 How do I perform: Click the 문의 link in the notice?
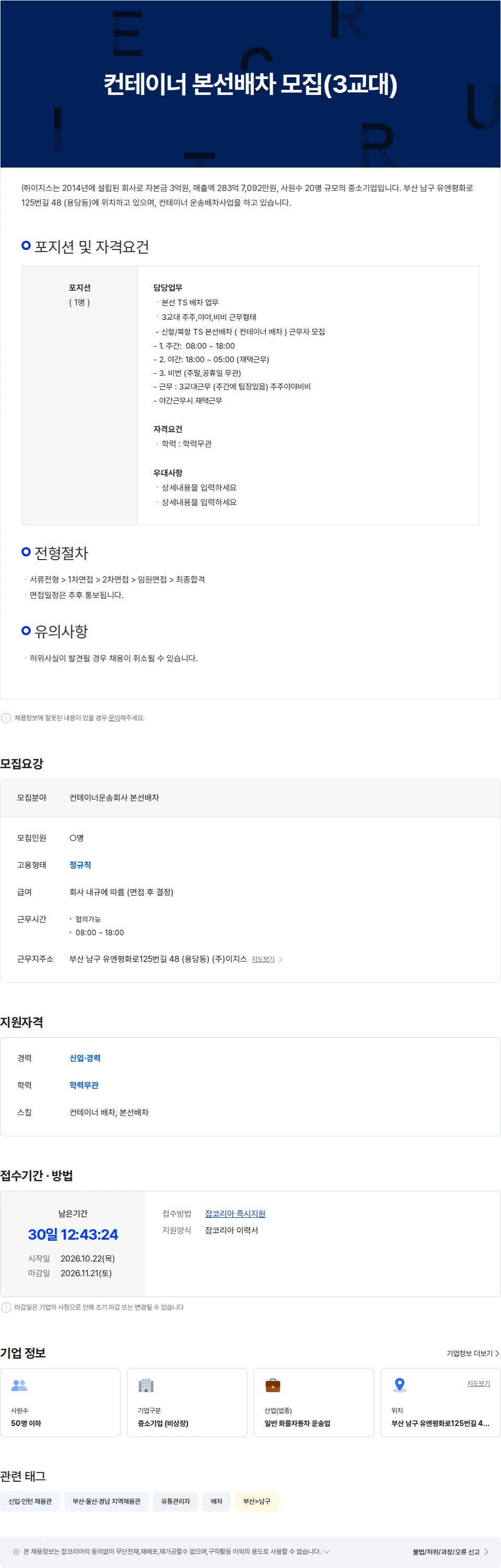click(114, 718)
